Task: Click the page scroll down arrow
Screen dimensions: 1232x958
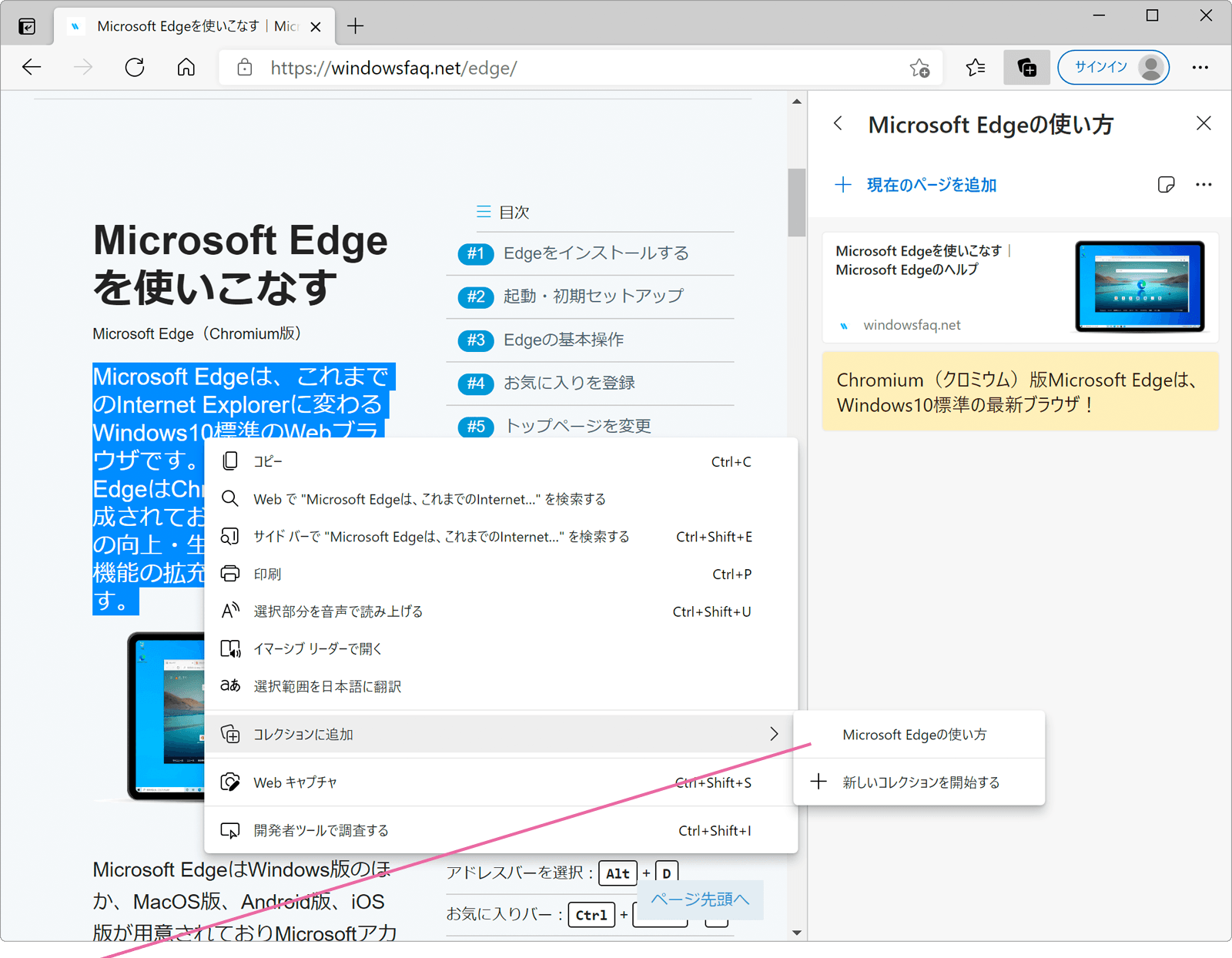Action: [x=797, y=933]
